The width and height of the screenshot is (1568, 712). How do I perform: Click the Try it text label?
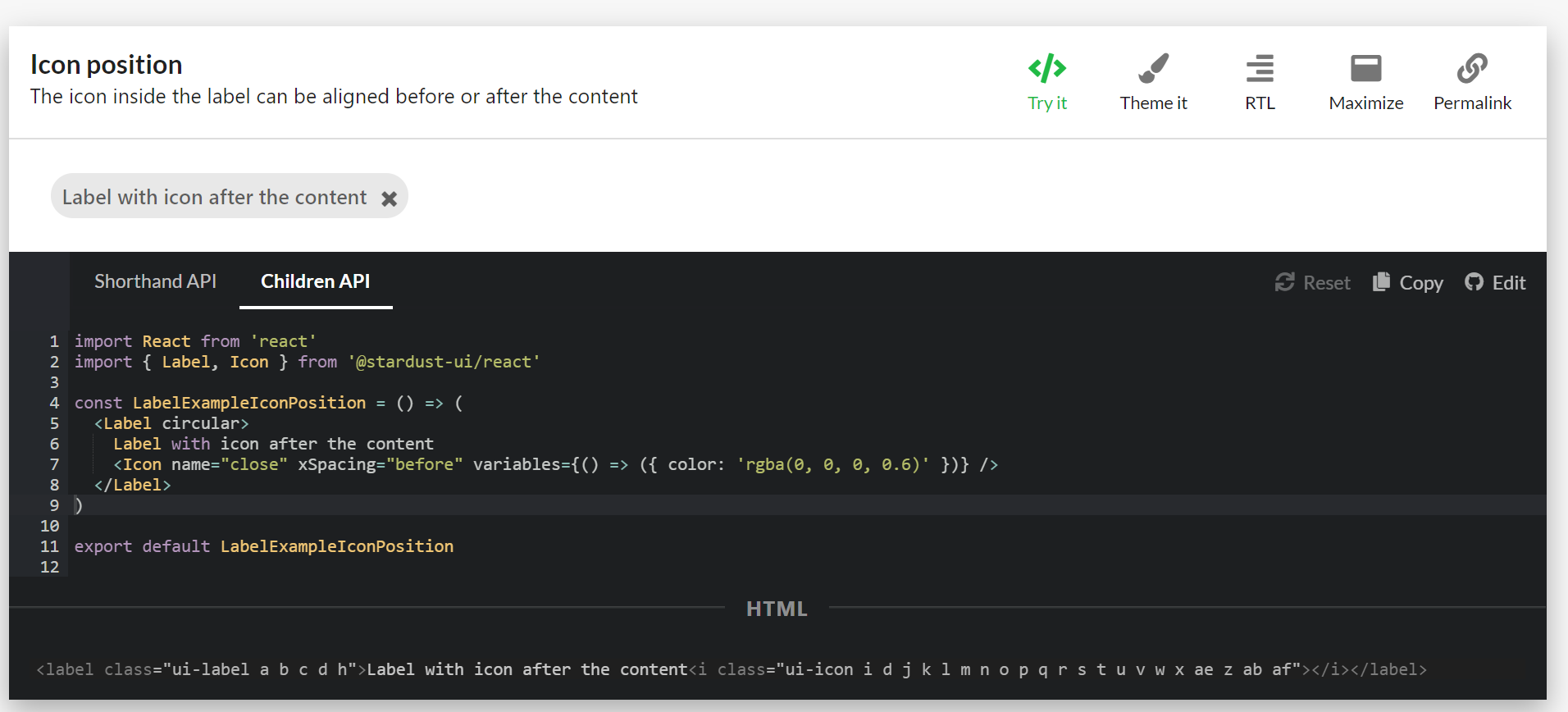point(1047,103)
